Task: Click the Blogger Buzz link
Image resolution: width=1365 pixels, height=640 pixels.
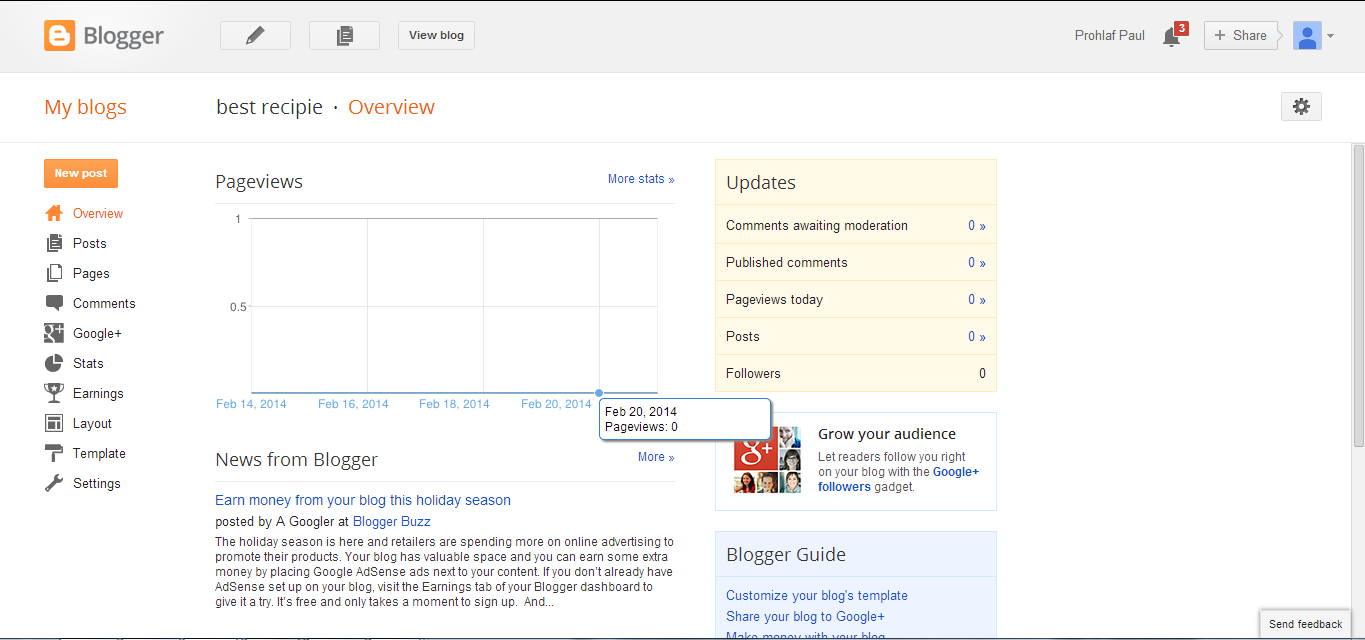Action: click(392, 521)
